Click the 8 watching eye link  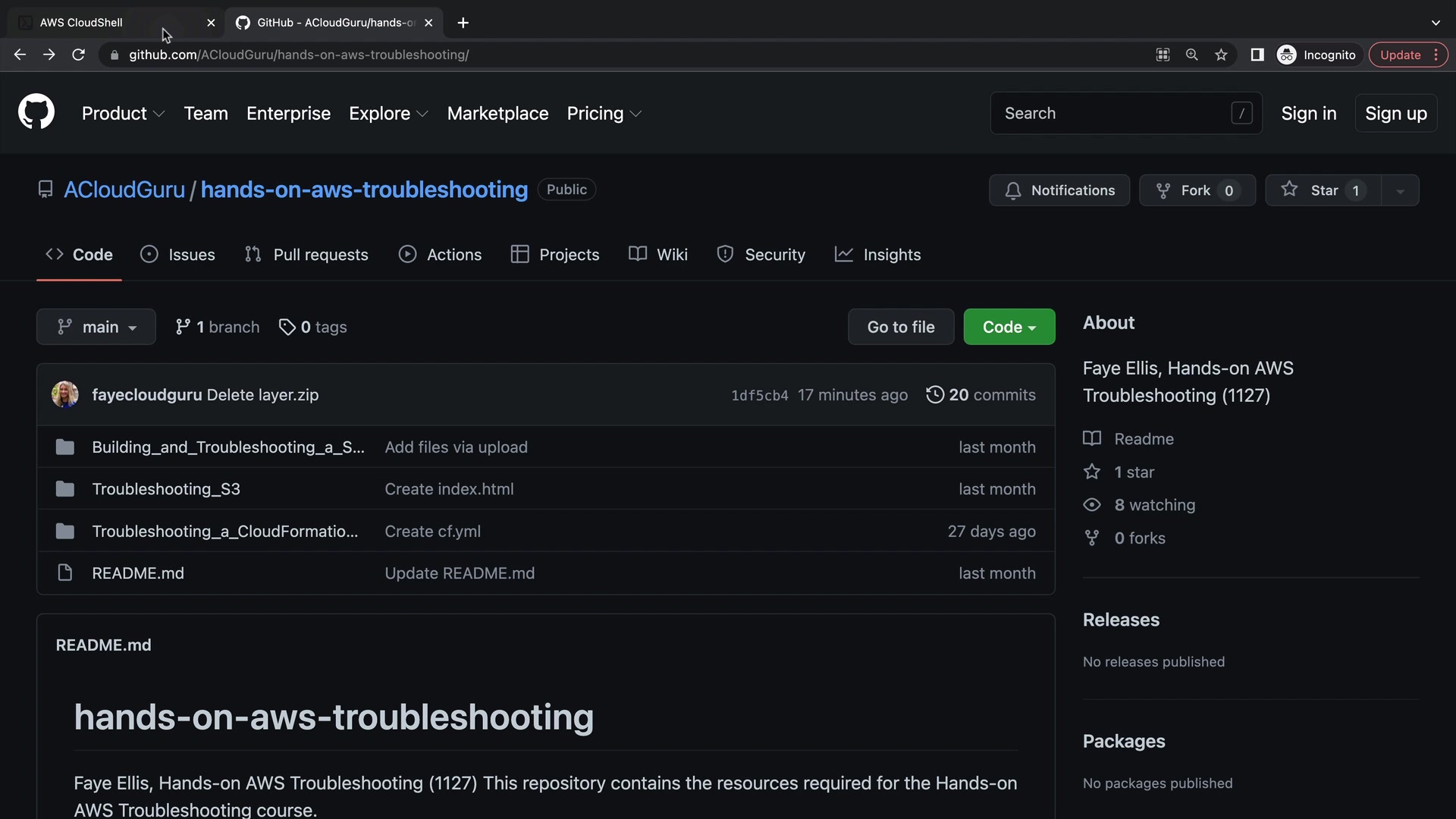pyautogui.click(x=1153, y=505)
